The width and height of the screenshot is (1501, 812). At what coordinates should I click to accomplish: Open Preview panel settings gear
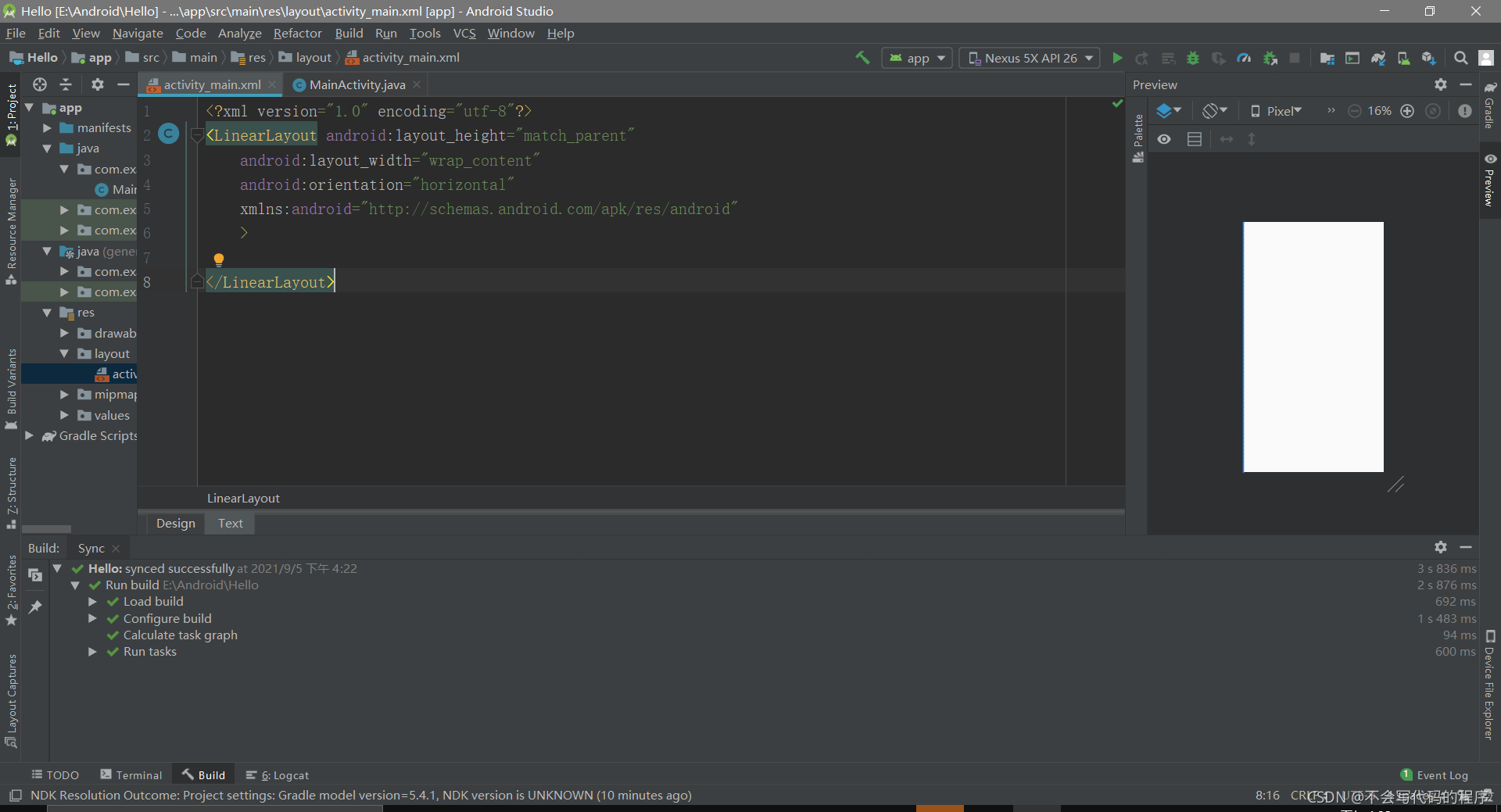[1441, 84]
